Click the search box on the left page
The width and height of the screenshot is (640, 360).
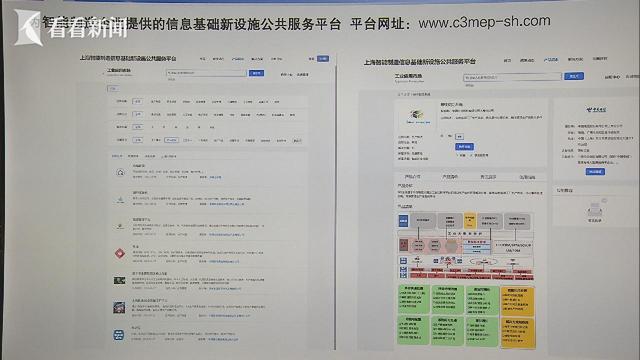pos(206,73)
